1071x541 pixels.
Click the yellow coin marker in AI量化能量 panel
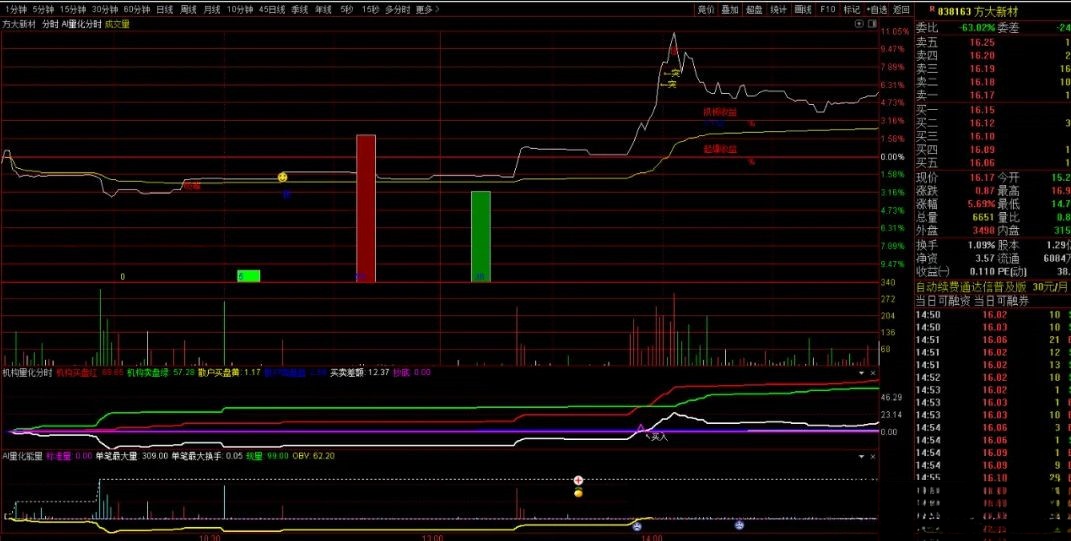pos(578,493)
